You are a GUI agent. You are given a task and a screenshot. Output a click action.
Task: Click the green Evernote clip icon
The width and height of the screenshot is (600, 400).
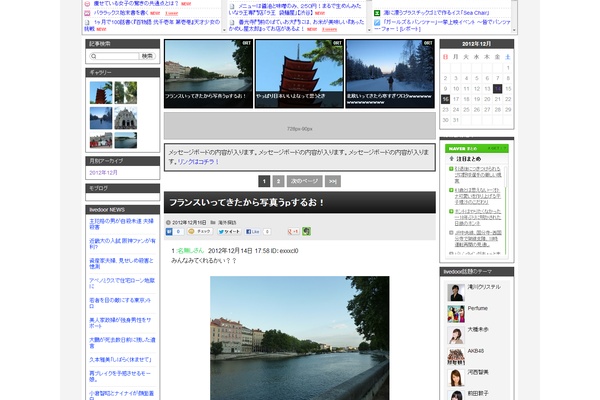tap(307, 231)
